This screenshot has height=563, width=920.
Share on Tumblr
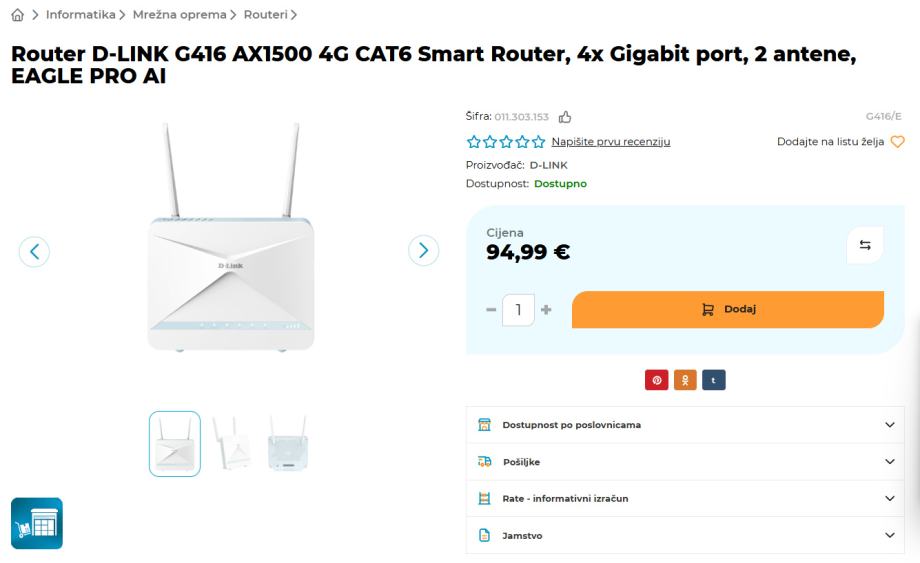click(x=713, y=380)
